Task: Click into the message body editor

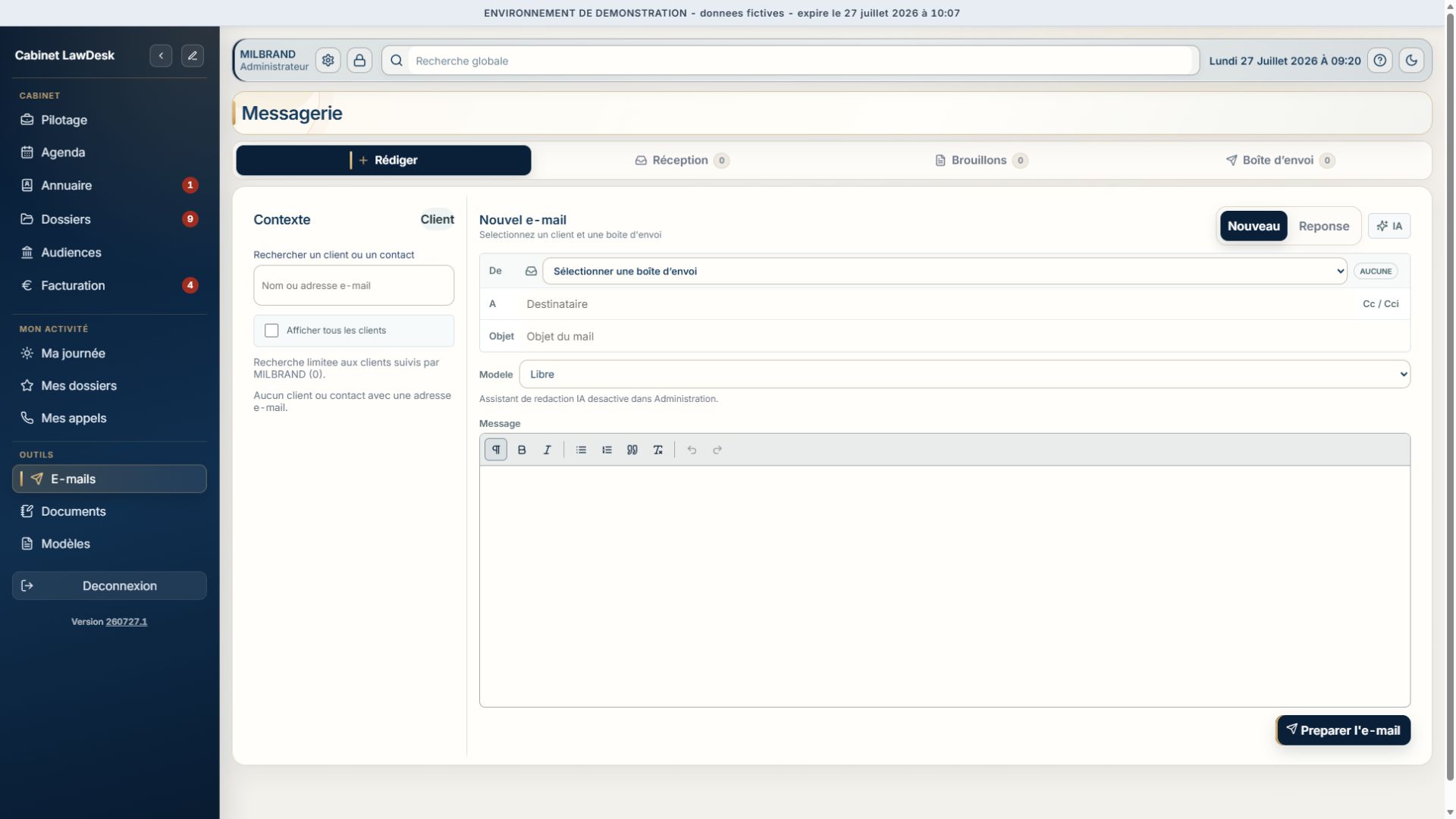Action: click(944, 586)
